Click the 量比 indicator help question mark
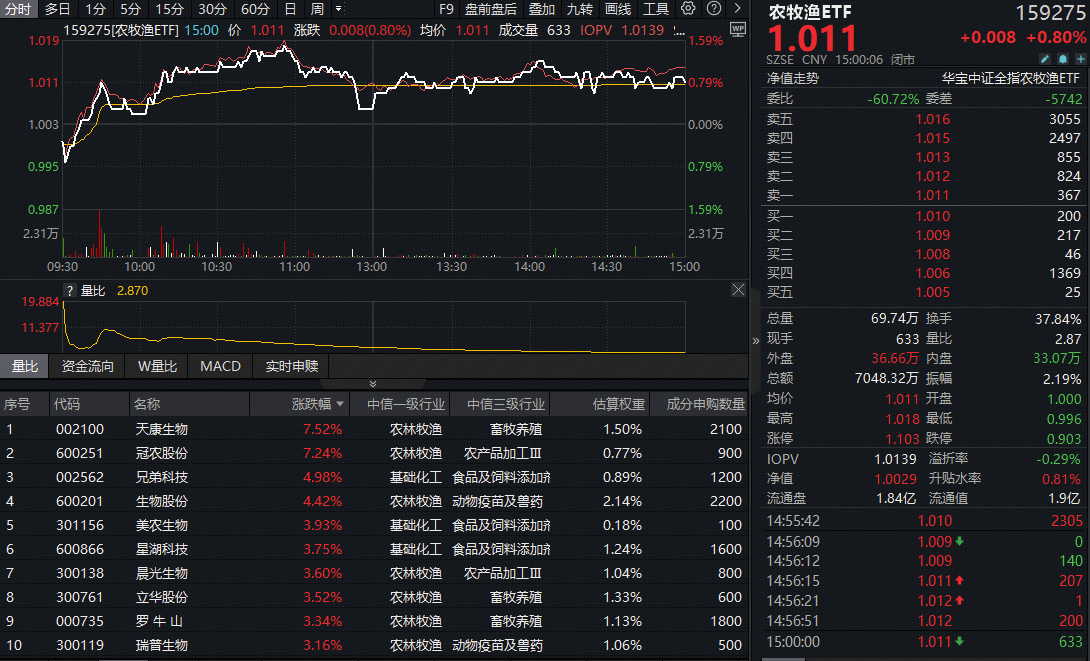Screen dimensions: 1090x661 click(x=70, y=291)
